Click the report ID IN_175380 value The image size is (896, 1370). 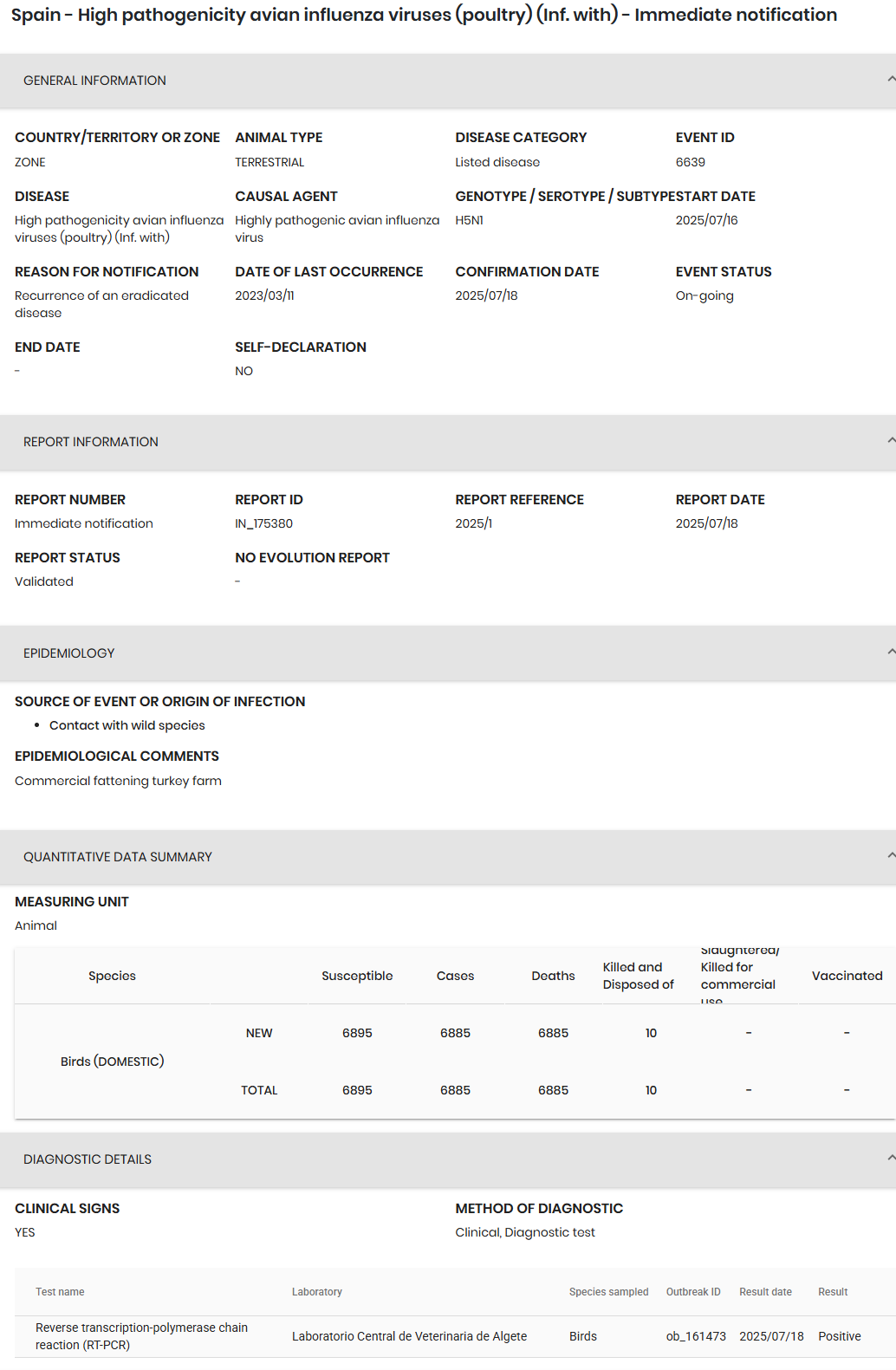click(x=263, y=523)
